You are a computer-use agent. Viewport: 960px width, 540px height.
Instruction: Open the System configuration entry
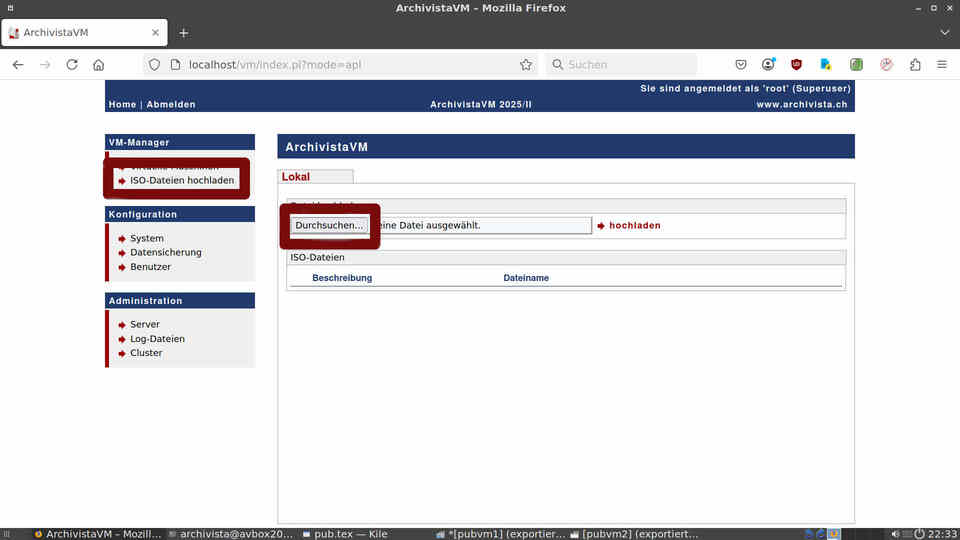(x=147, y=238)
